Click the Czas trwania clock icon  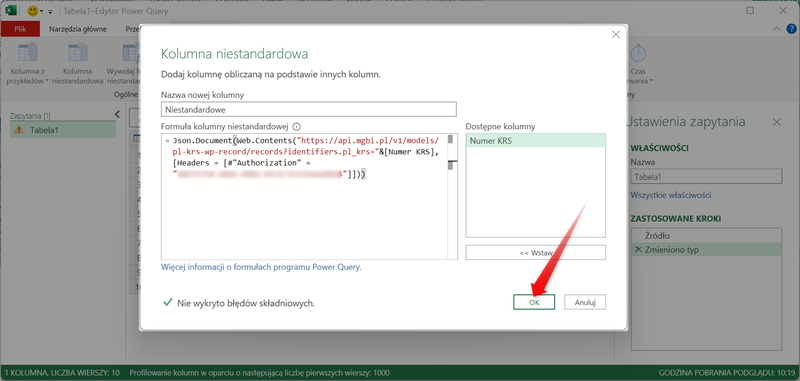638,53
